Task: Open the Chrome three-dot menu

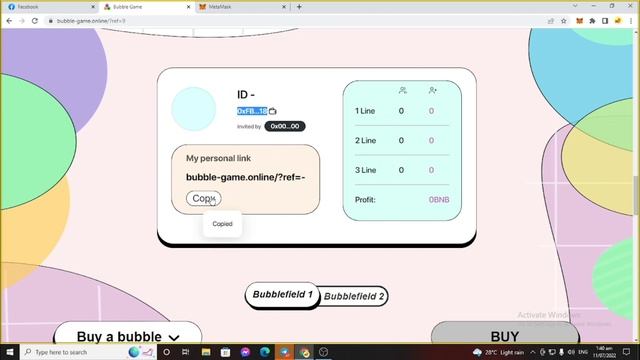Action: (x=631, y=21)
